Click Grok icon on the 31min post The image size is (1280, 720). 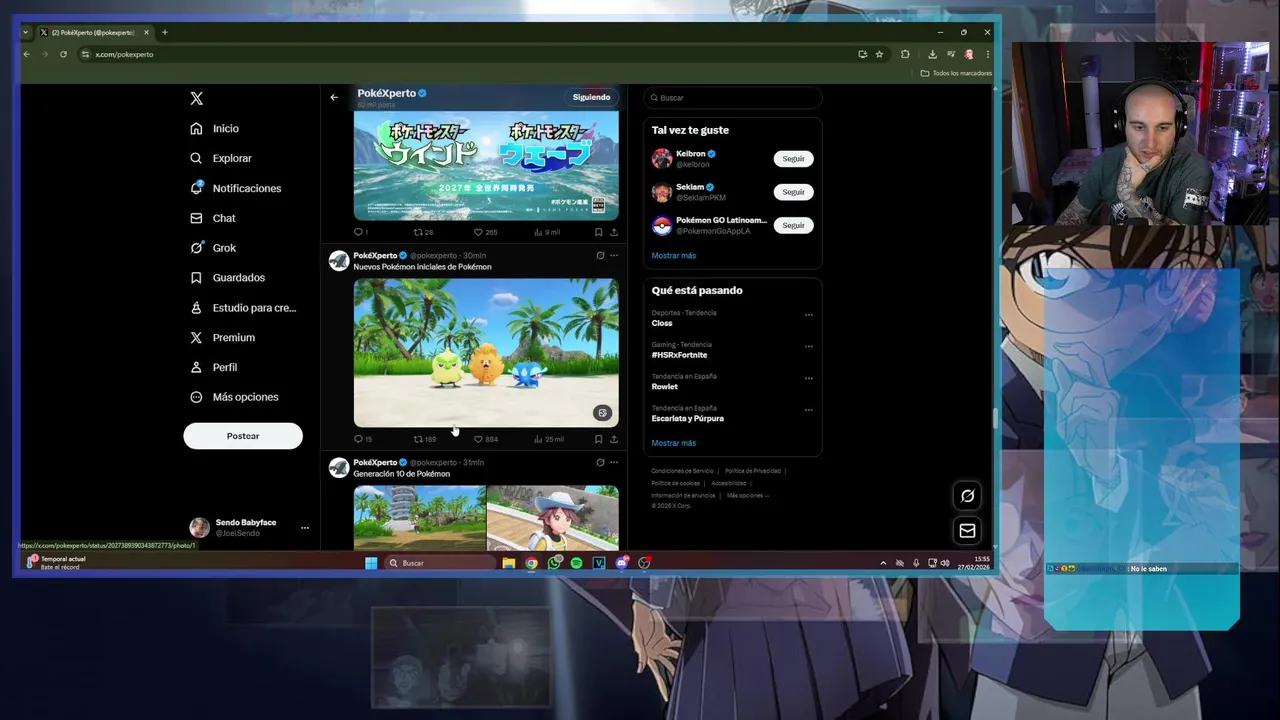tap(600, 462)
